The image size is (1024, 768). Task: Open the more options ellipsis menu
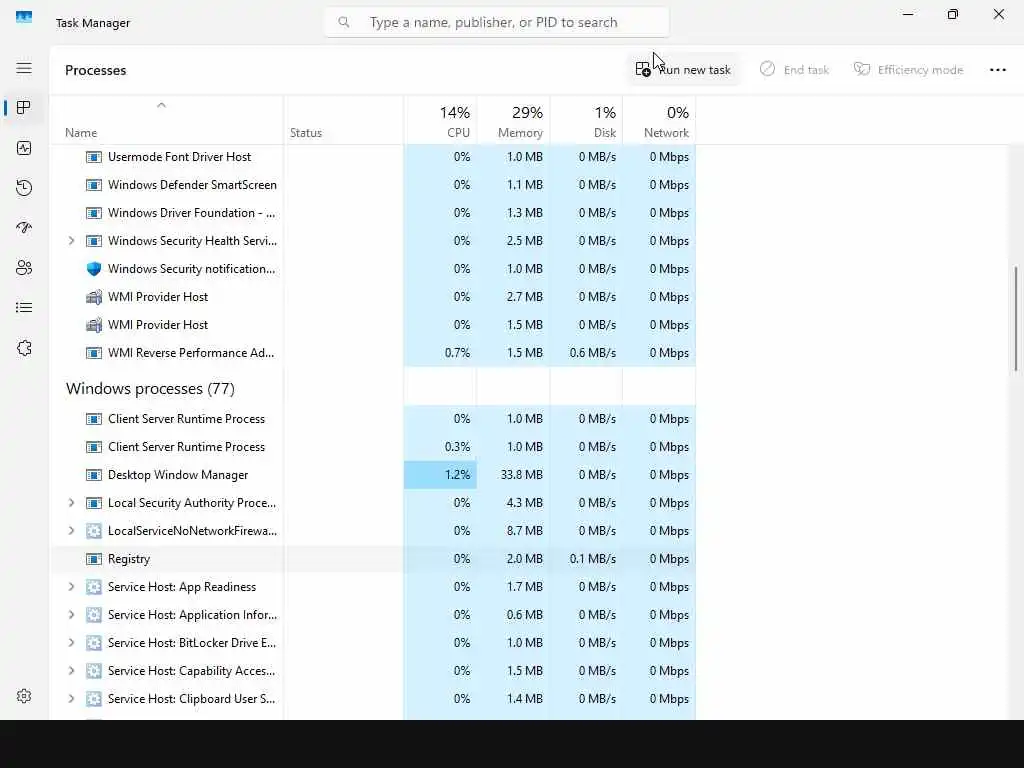coord(998,70)
